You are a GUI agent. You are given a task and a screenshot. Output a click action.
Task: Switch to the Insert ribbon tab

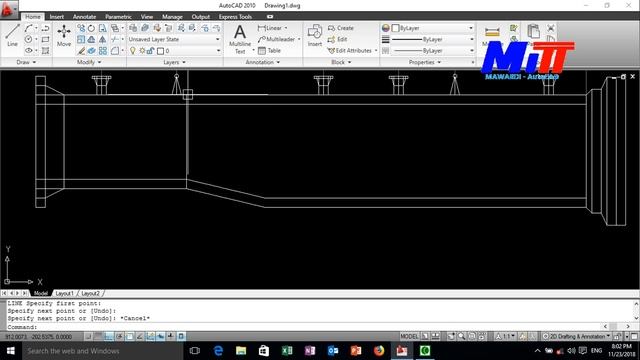tap(57, 17)
